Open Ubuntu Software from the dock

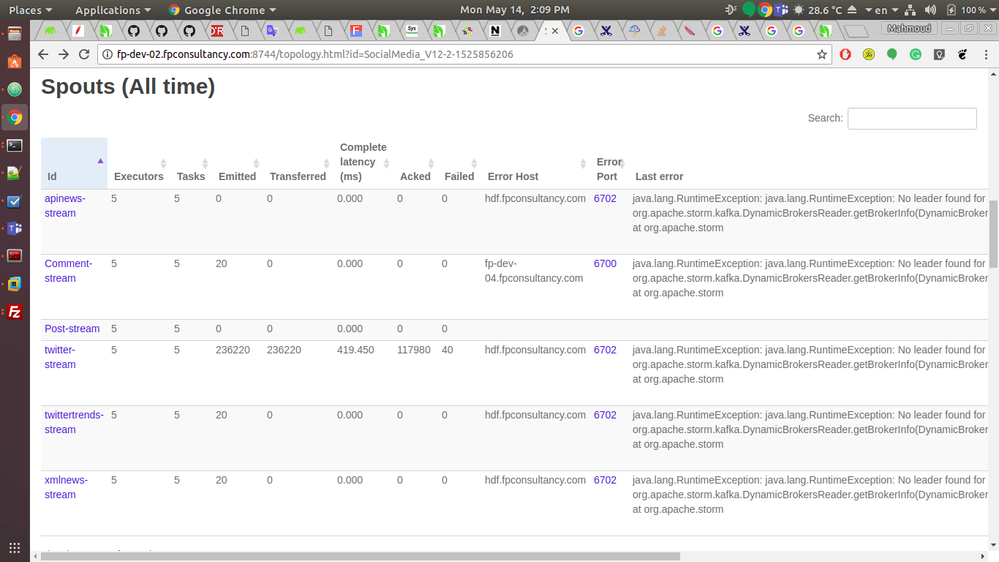[14, 62]
